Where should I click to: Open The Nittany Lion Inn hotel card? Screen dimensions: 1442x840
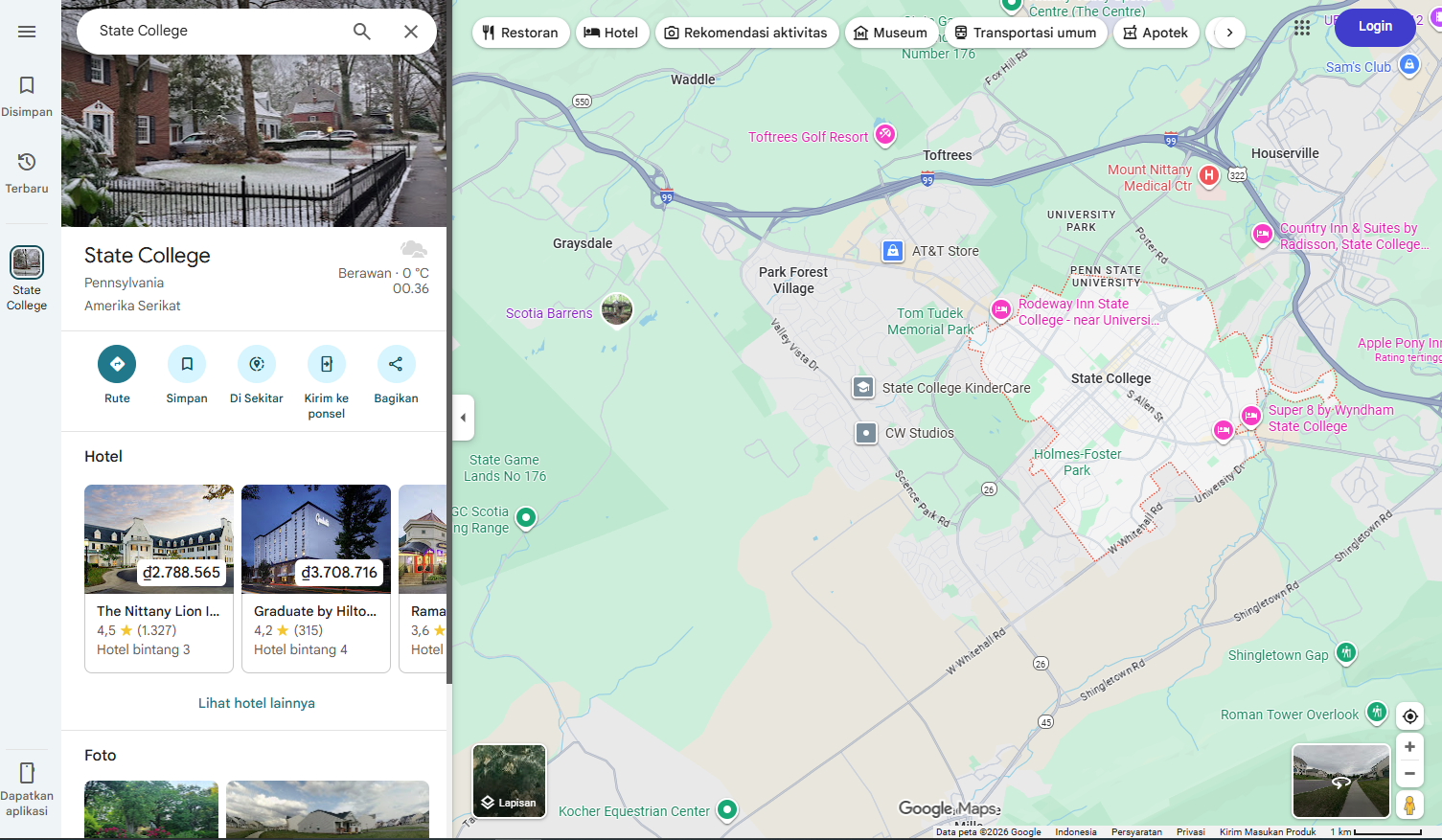click(159, 579)
